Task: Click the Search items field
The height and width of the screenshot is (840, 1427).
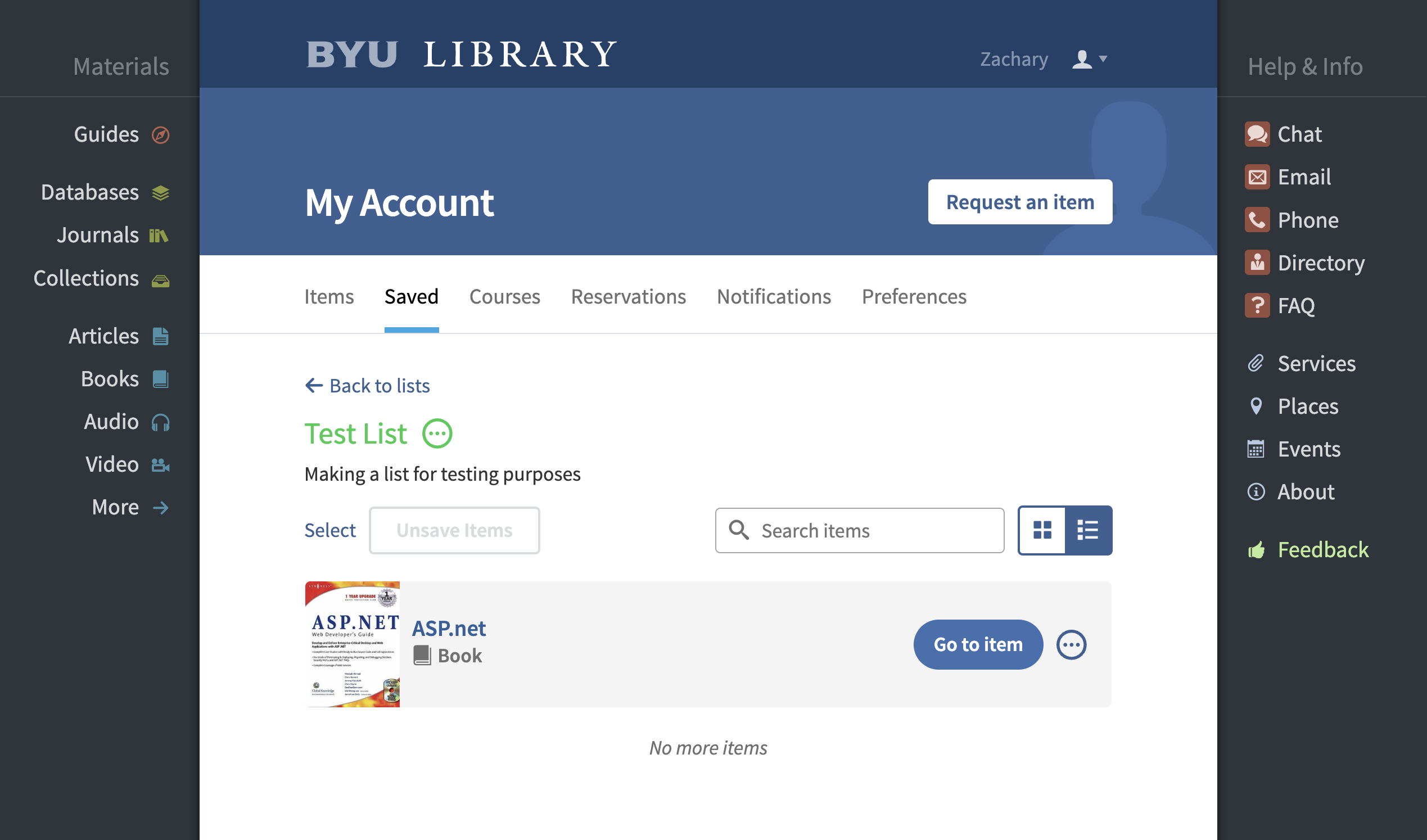Action: coord(859,530)
